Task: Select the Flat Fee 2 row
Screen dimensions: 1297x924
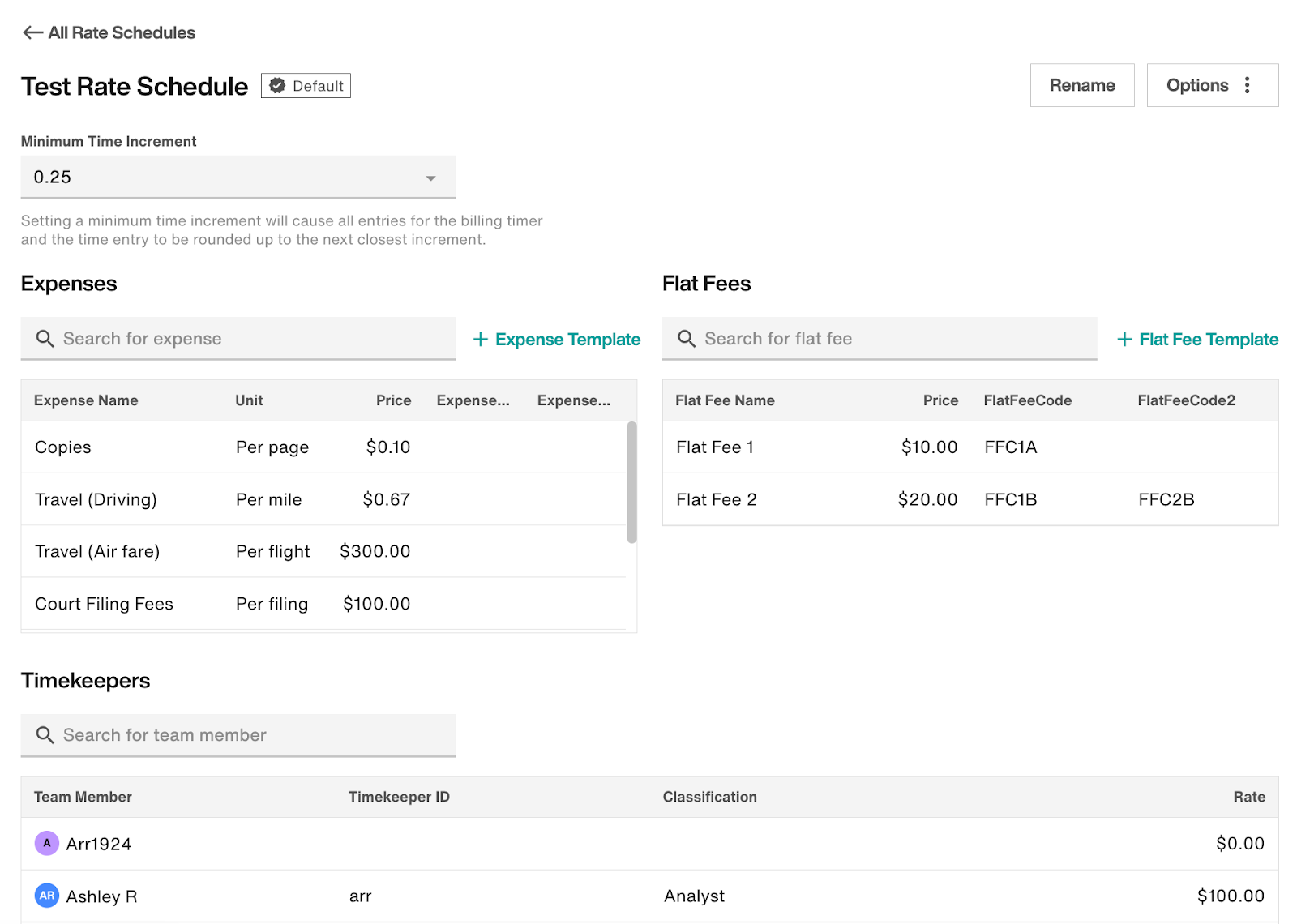Action: click(x=970, y=499)
